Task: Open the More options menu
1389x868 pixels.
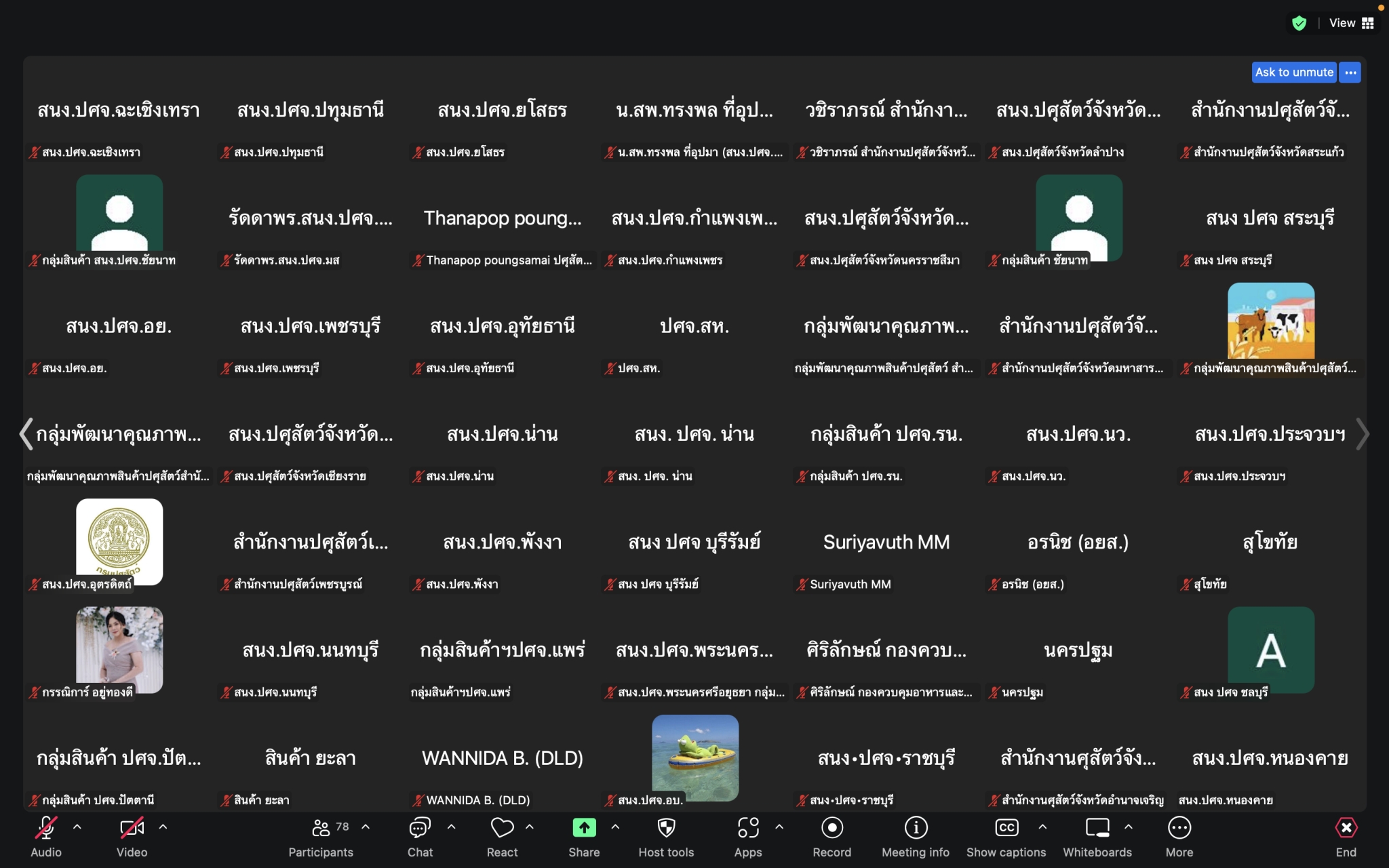Action: click(1179, 828)
